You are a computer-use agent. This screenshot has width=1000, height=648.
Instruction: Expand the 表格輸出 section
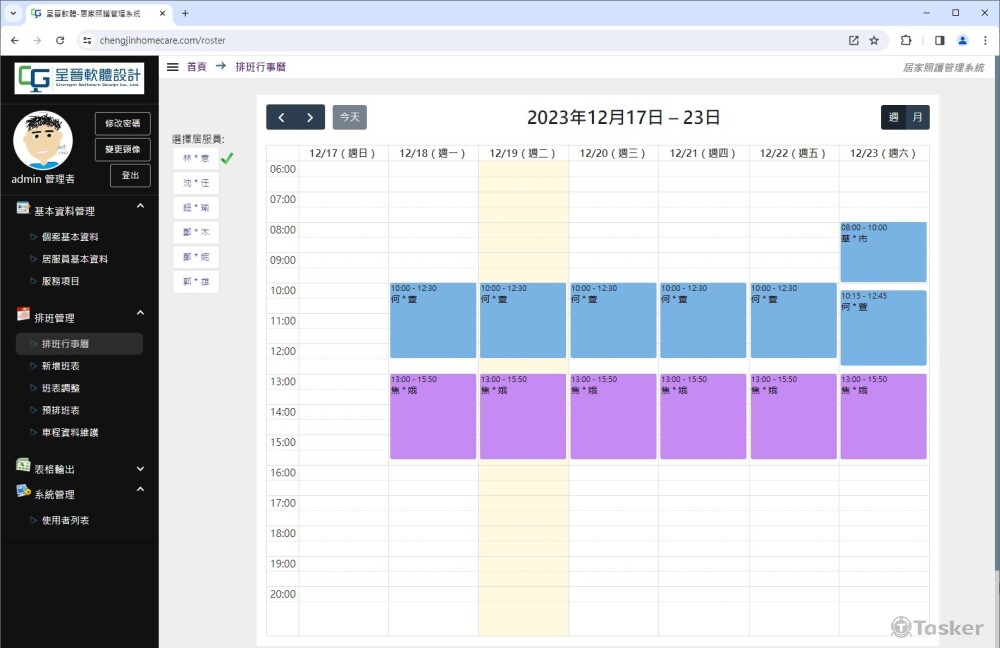(x=140, y=469)
